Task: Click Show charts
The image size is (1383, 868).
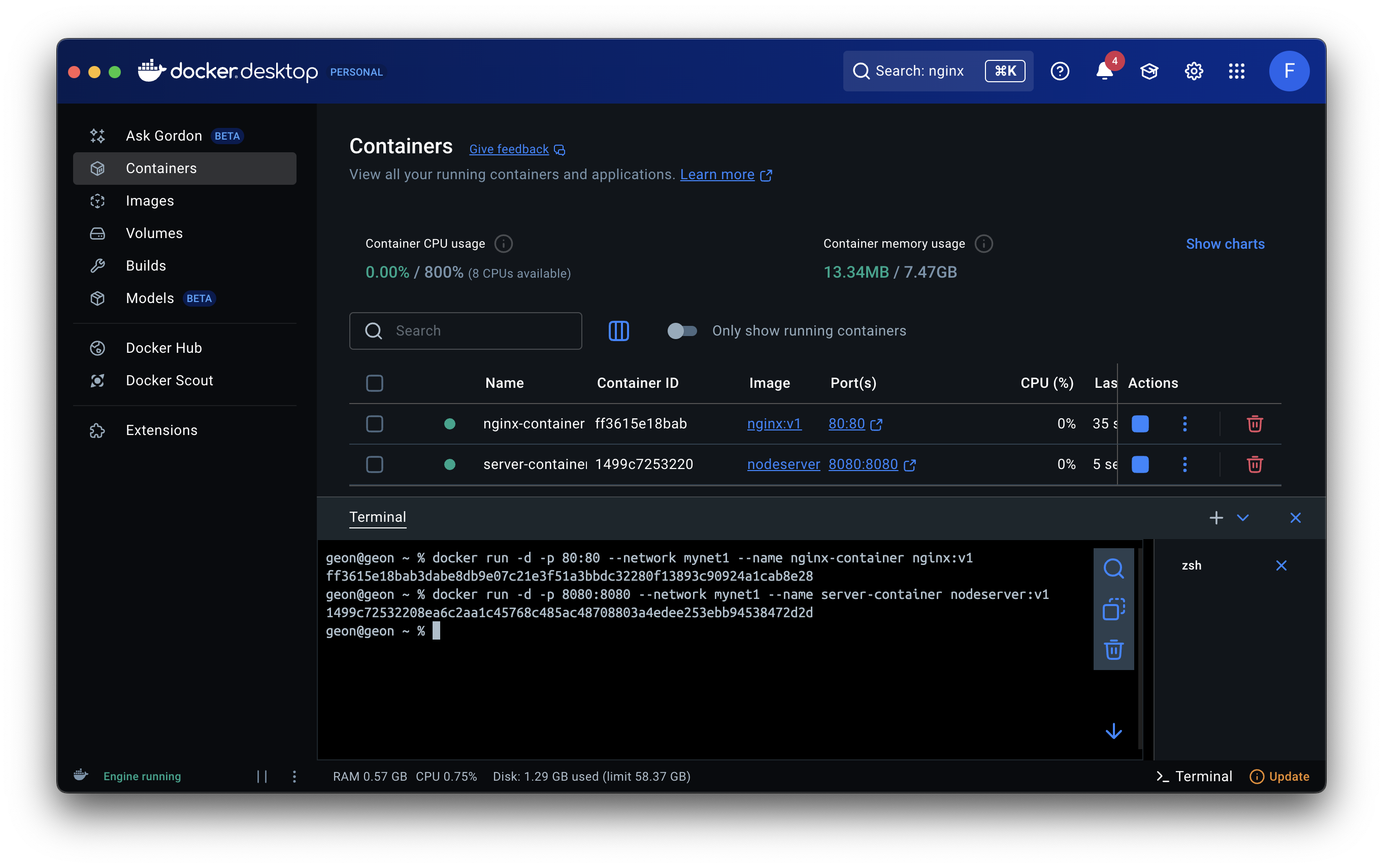Action: (1225, 244)
